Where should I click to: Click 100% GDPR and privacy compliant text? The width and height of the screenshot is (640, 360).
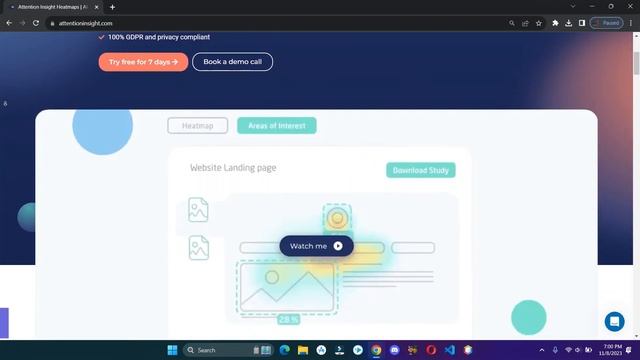tap(159, 37)
